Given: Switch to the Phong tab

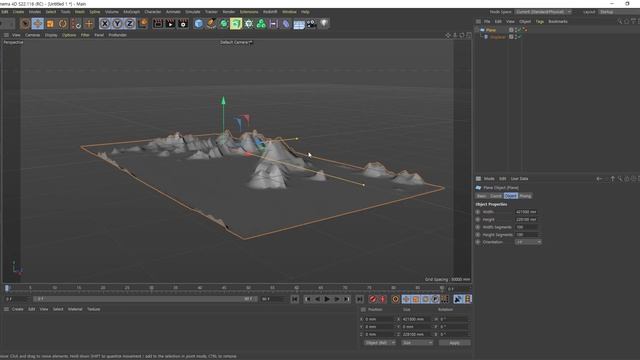Looking at the screenshot, I should pos(525,196).
